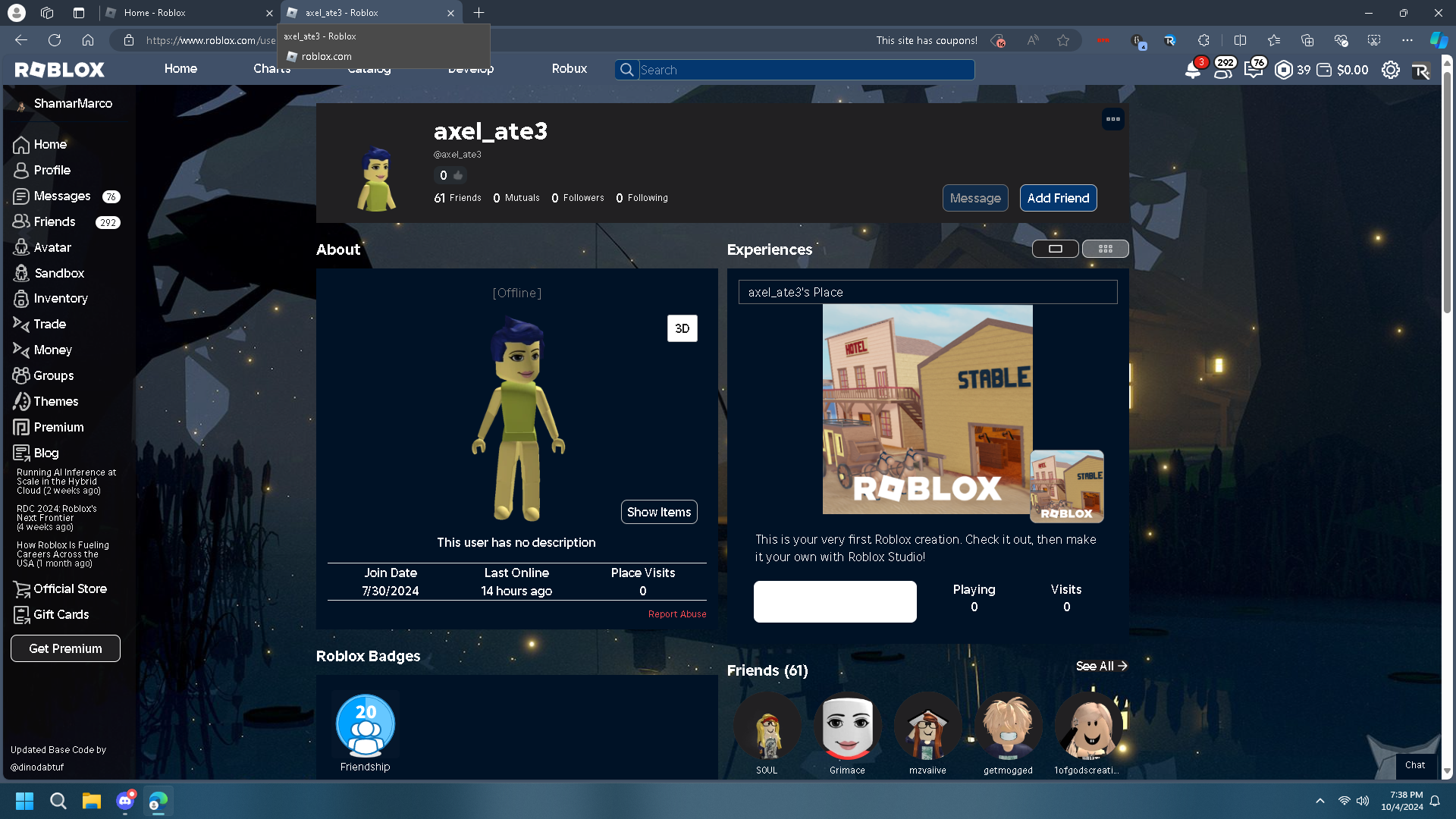Open a new browser tab
This screenshot has height=819, width=1456.
point(479,13)
